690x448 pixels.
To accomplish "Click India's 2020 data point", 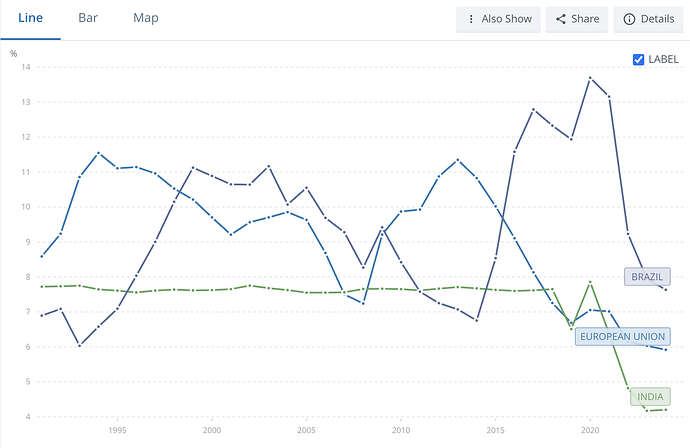I will coord(590,282).
